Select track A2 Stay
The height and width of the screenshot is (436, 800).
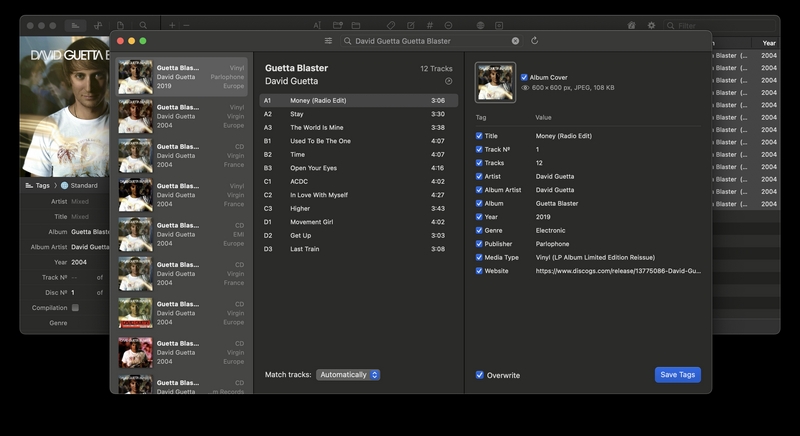[359, 114]
